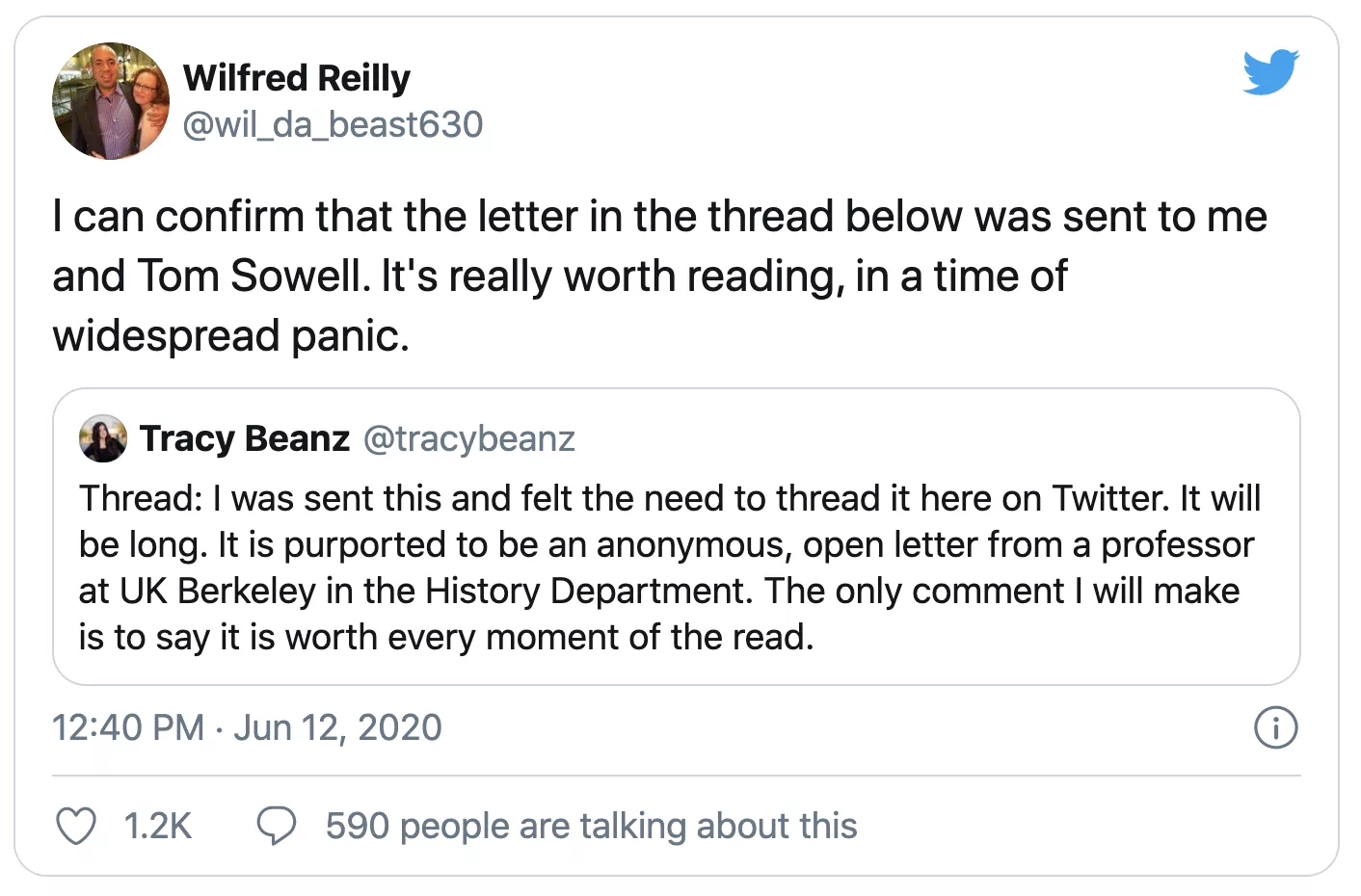
Task: Open Tracy Beanz's small avatar
Action: pos(103,438)
